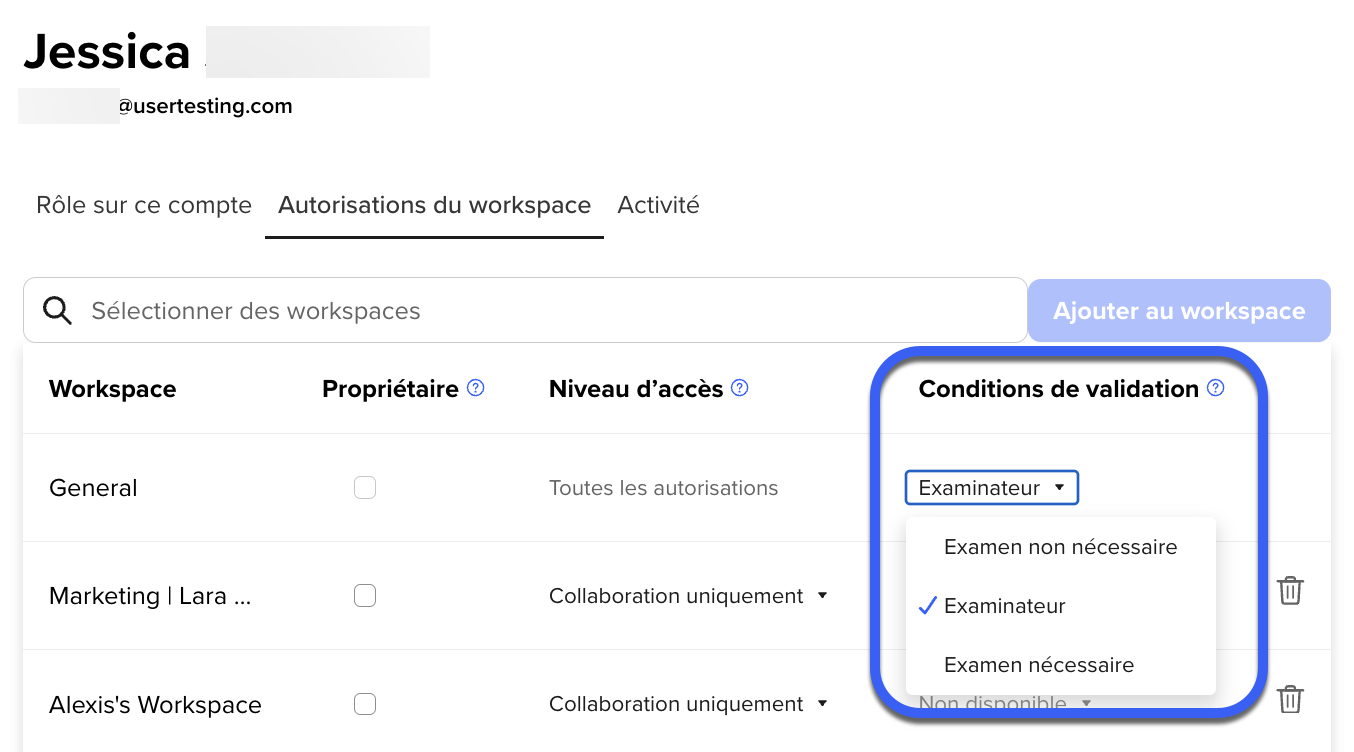Open the Activité tab

point(658,205)
